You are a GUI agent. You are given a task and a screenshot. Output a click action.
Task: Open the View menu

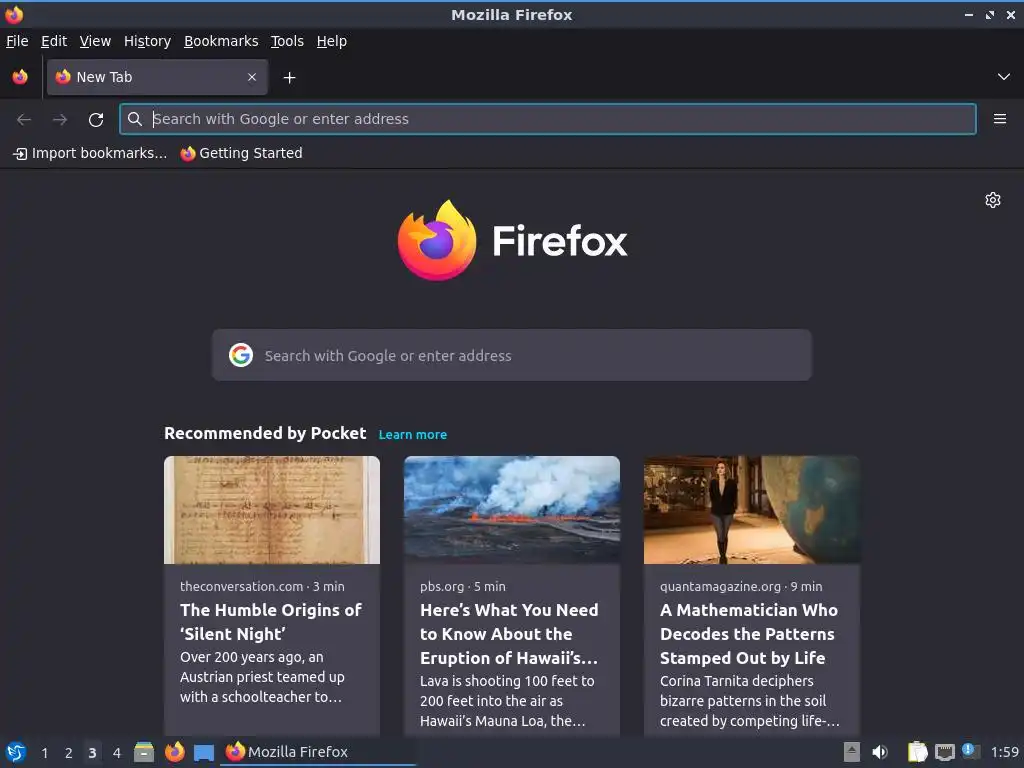pos(95,41)
